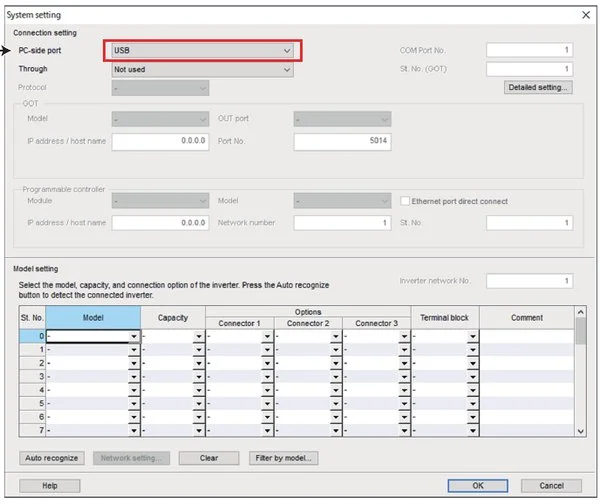The image size is (600, 504).
Task: Open the Through dropdown showing Not used
Action: click(202, 69)
